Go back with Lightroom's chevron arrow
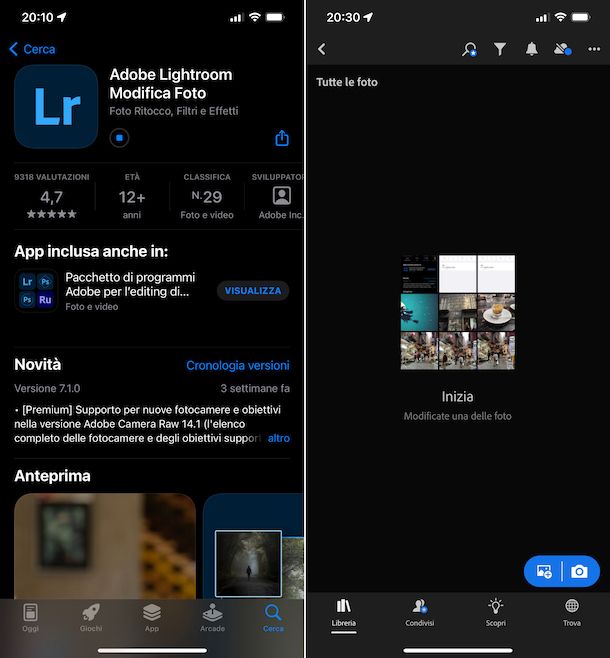610x658 pixels. pos(322,49)
